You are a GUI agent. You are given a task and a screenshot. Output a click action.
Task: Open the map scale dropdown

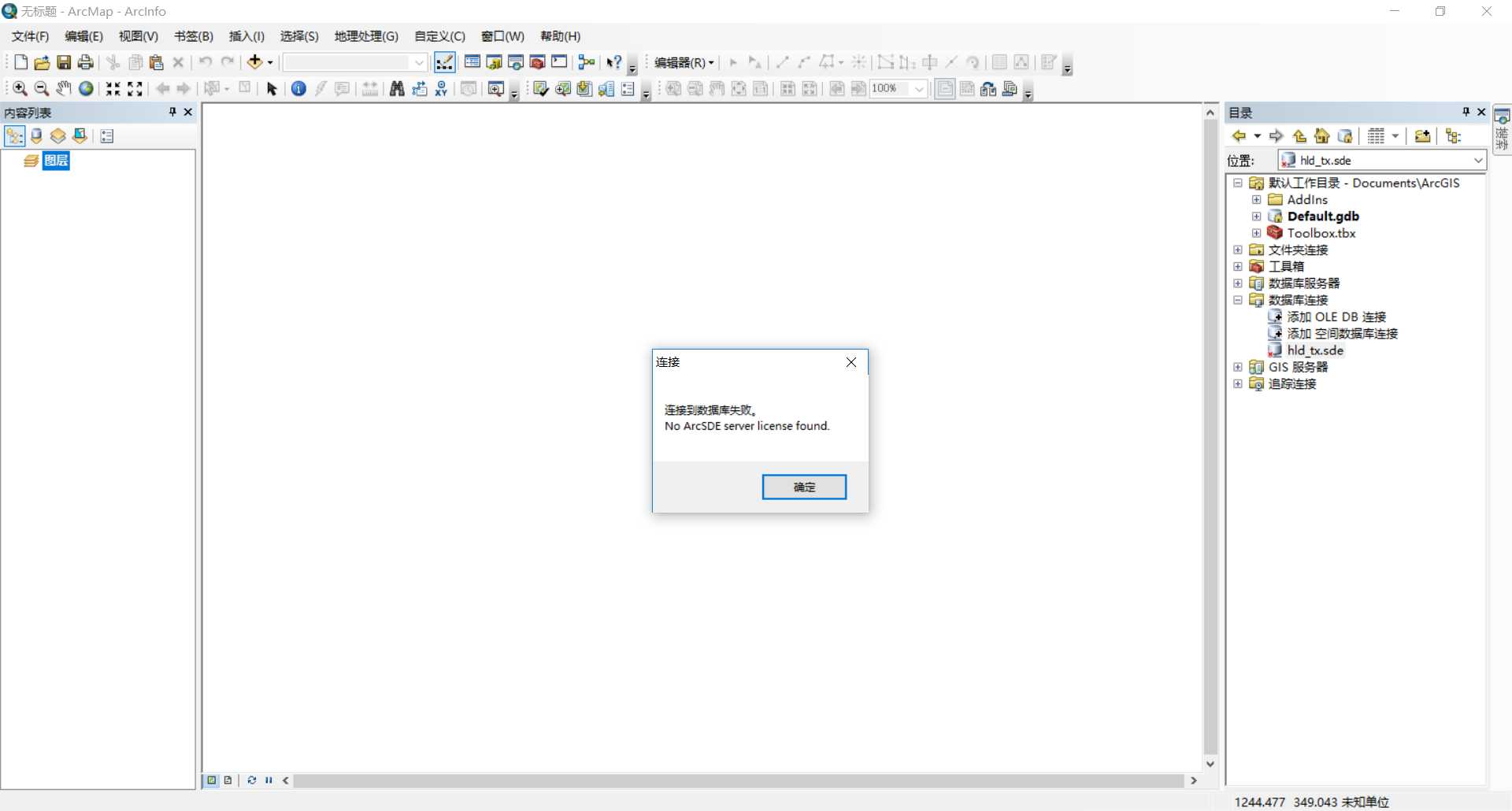pos(420,62)
